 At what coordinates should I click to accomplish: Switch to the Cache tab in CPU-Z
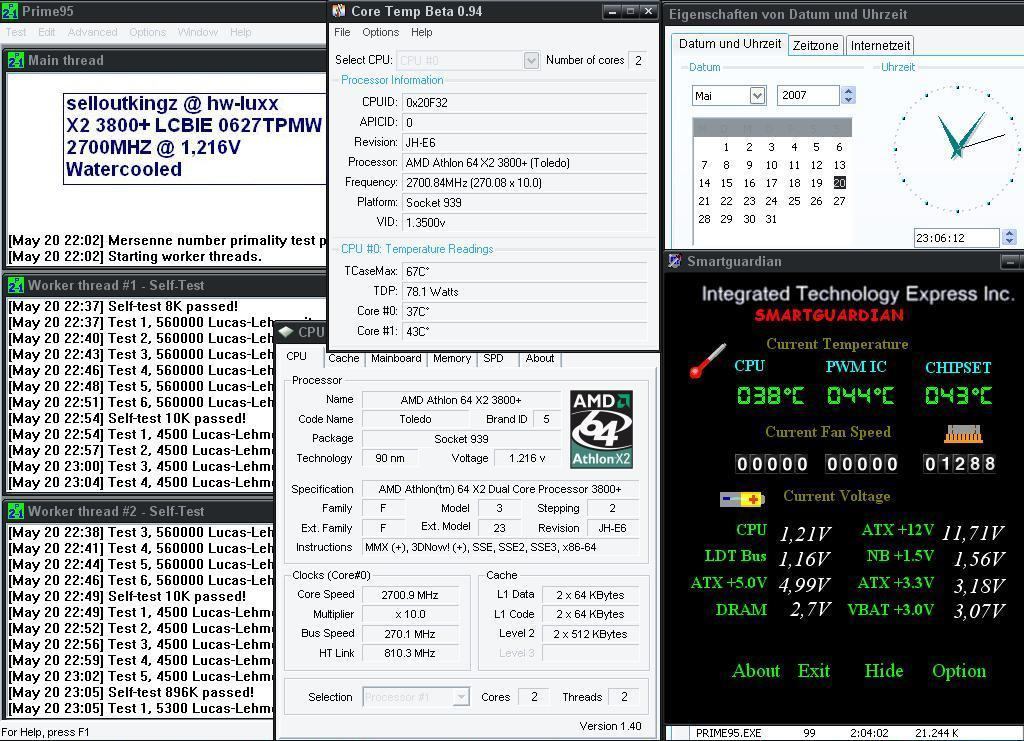pyautogui.click(x=344, y=358)
